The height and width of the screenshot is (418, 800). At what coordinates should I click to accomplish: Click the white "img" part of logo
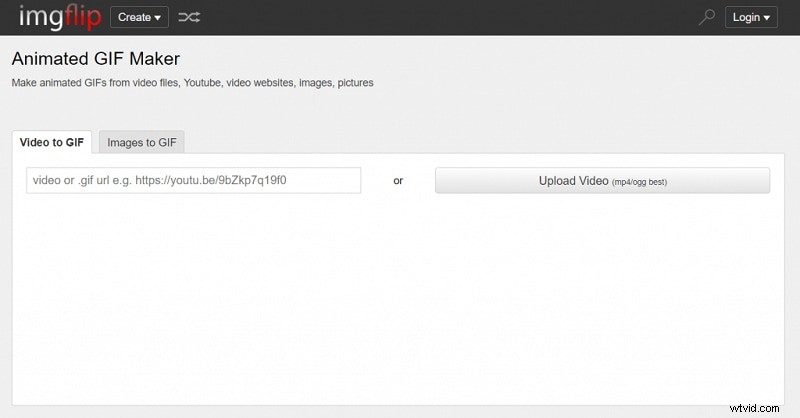point(38,17)
